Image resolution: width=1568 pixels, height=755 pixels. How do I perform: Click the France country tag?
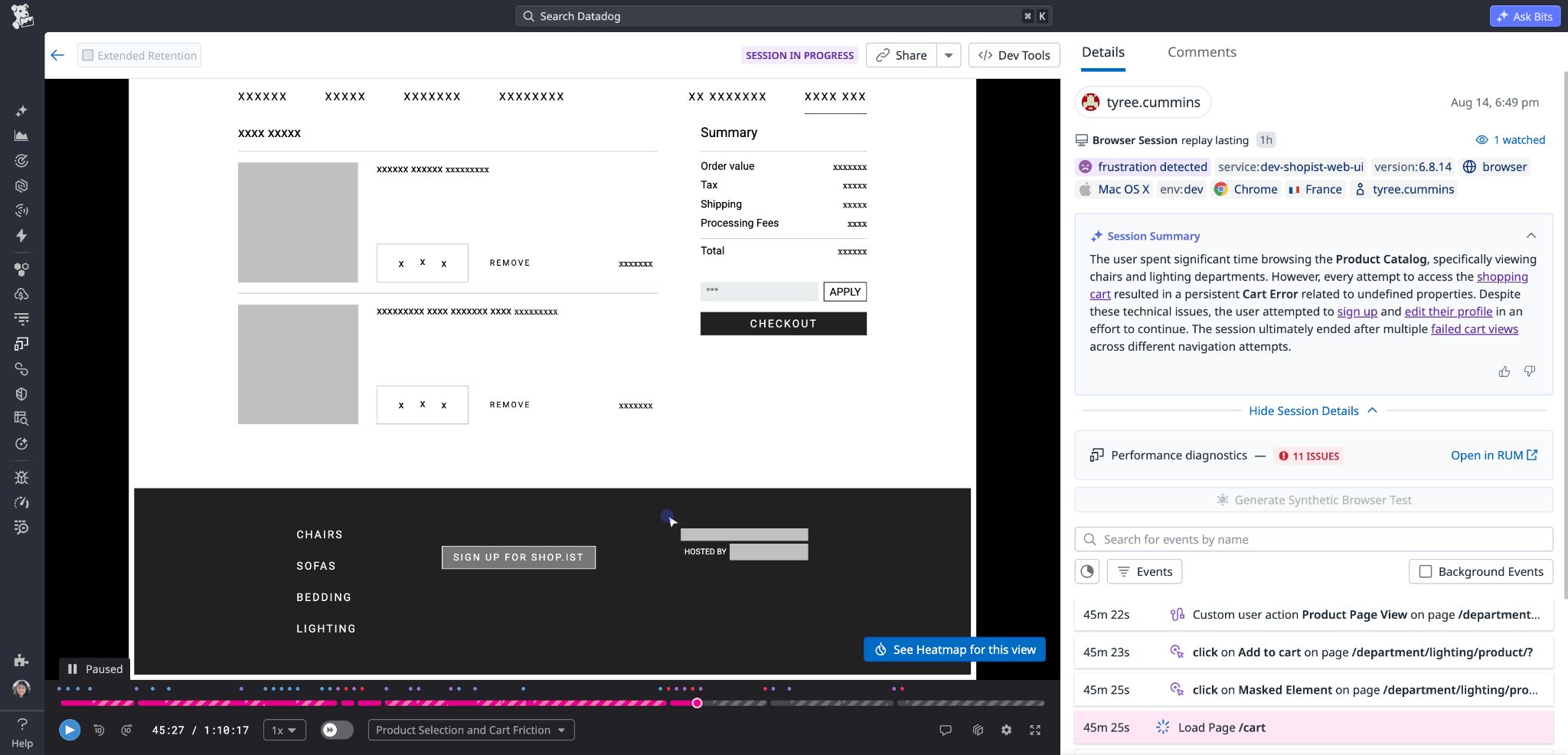1315,189
